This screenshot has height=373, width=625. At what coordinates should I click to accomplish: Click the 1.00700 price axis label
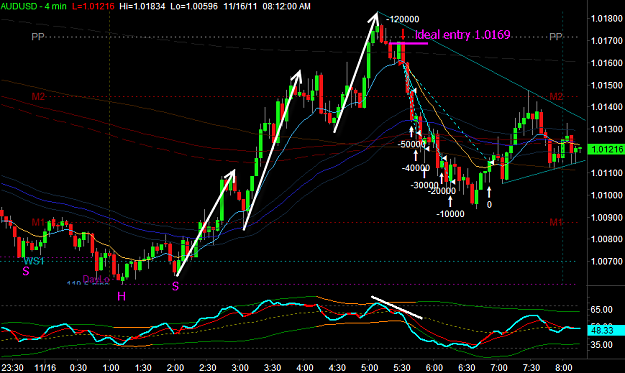606,261
